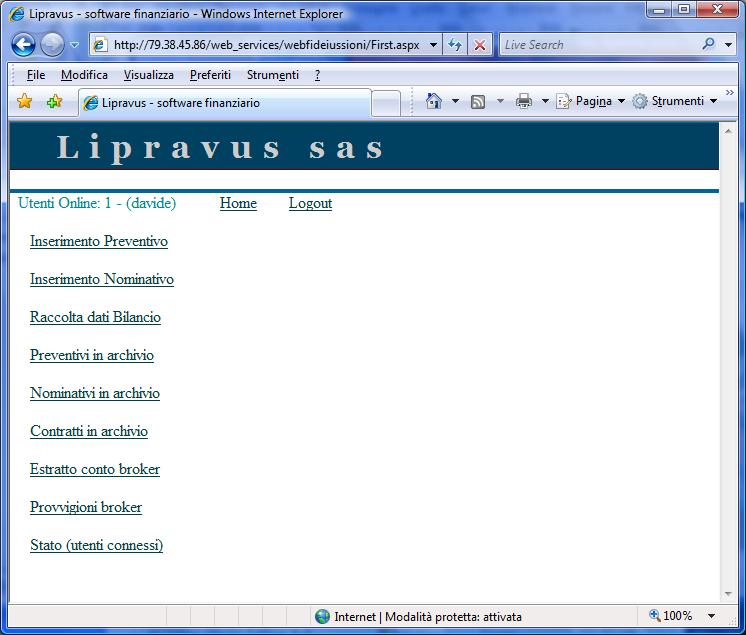Click the scrollbar down arrow
Screen dimensions: 746x635
[x=728, y=594]
